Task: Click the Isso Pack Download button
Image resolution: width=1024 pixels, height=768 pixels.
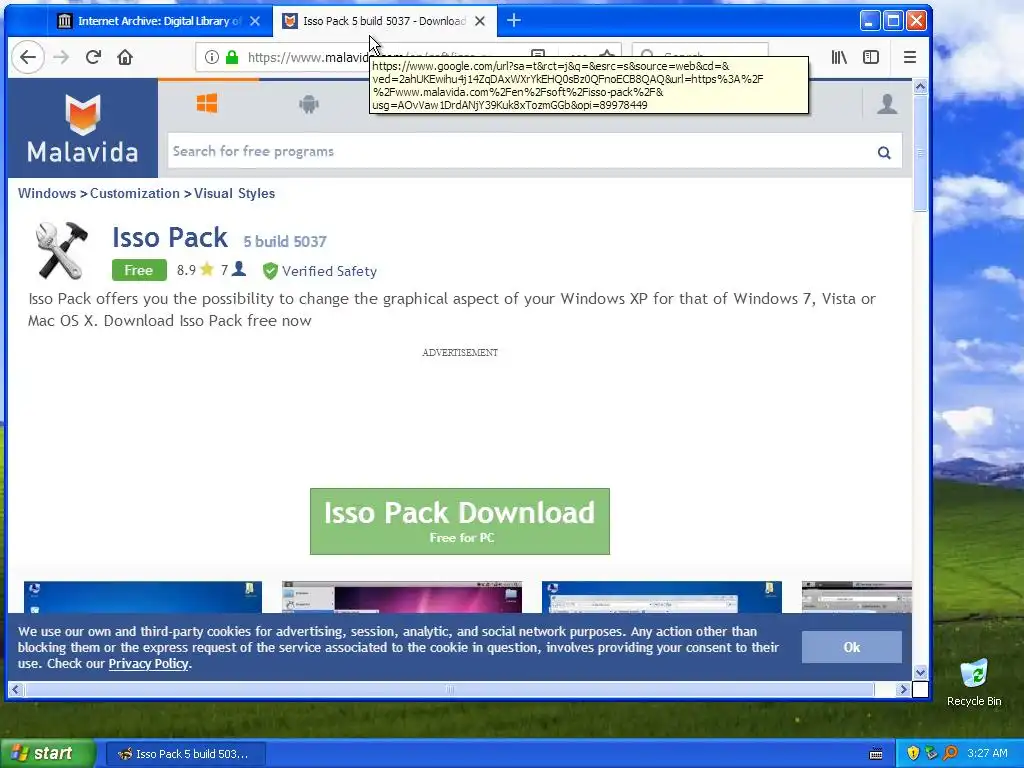Action: pos(460,521)
